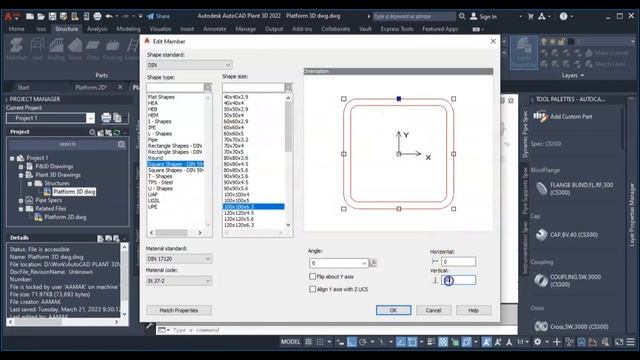This screenshot has height=360, width=640.
Task: Toggle polar tracking in status bar
Action: pos(363,342)
